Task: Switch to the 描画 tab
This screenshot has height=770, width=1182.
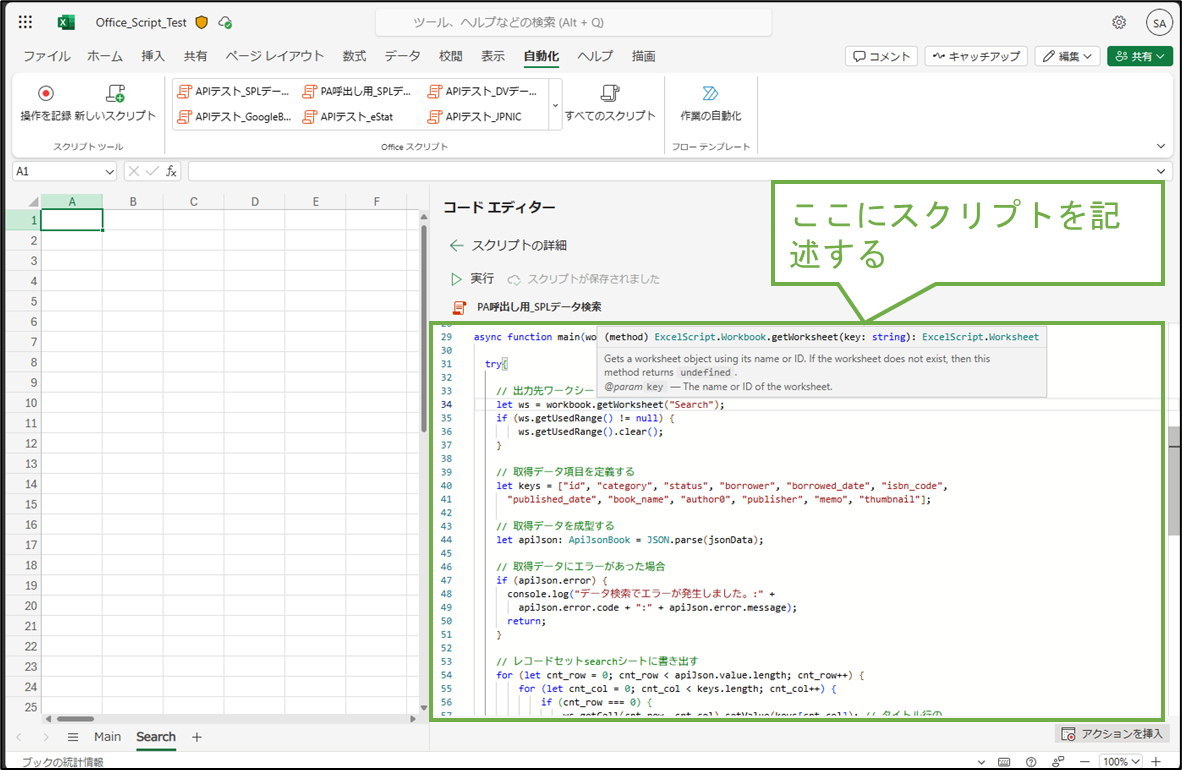Action: [644, 57]
